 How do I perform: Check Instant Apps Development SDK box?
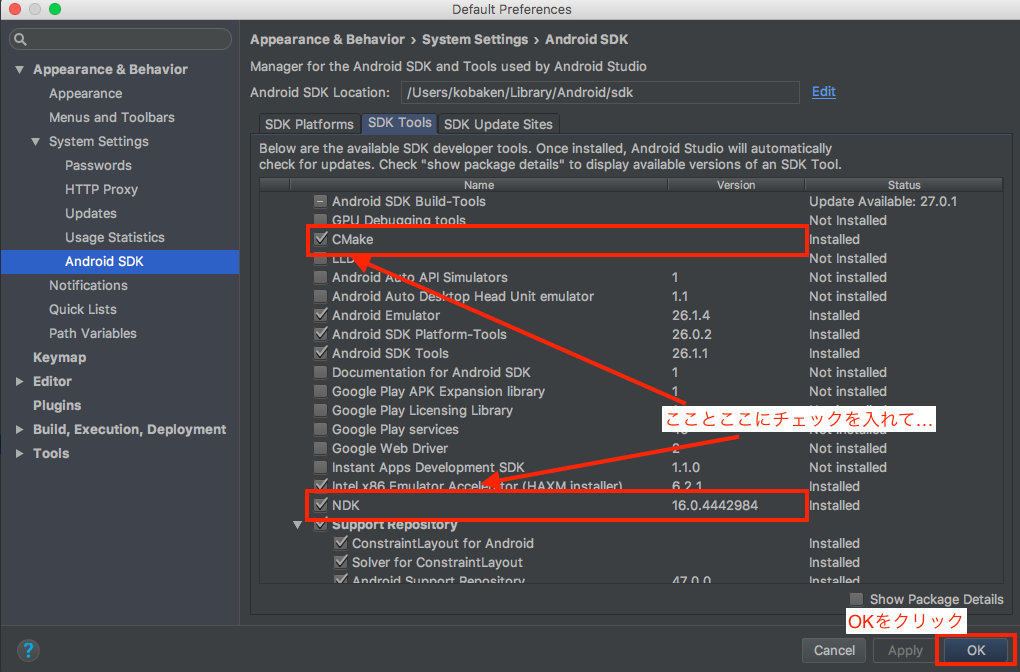point(321,467)
